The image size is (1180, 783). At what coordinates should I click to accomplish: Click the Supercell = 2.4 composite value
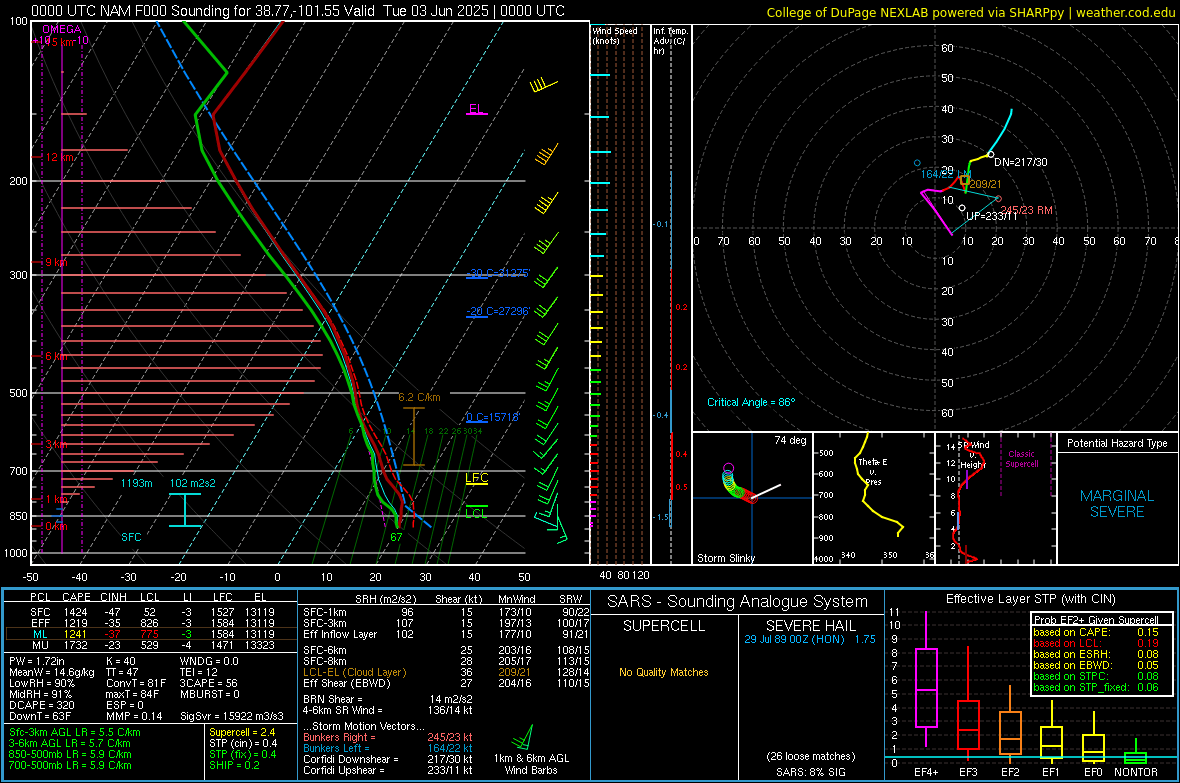(x=242, y=732)
